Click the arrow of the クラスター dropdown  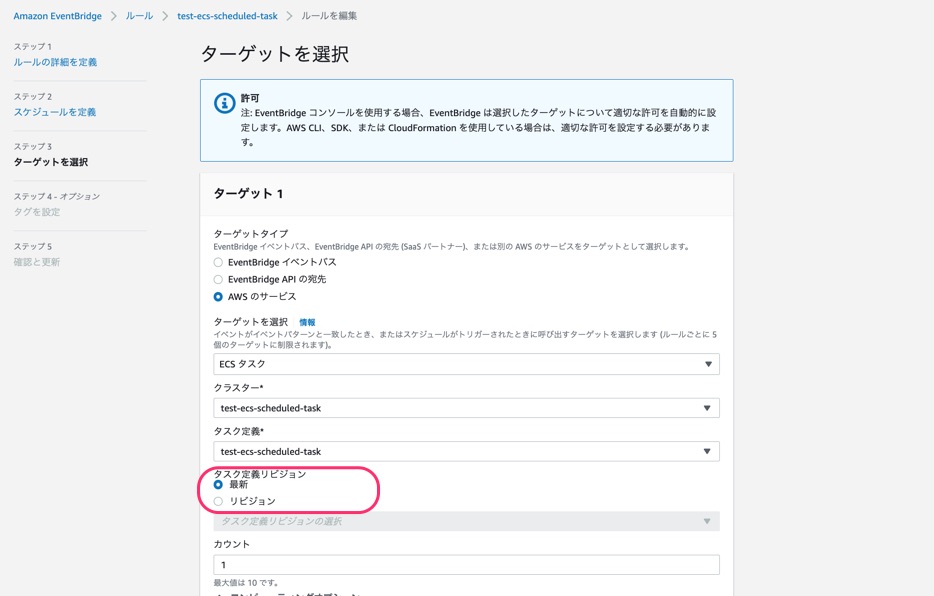click(x=707, y=408)
